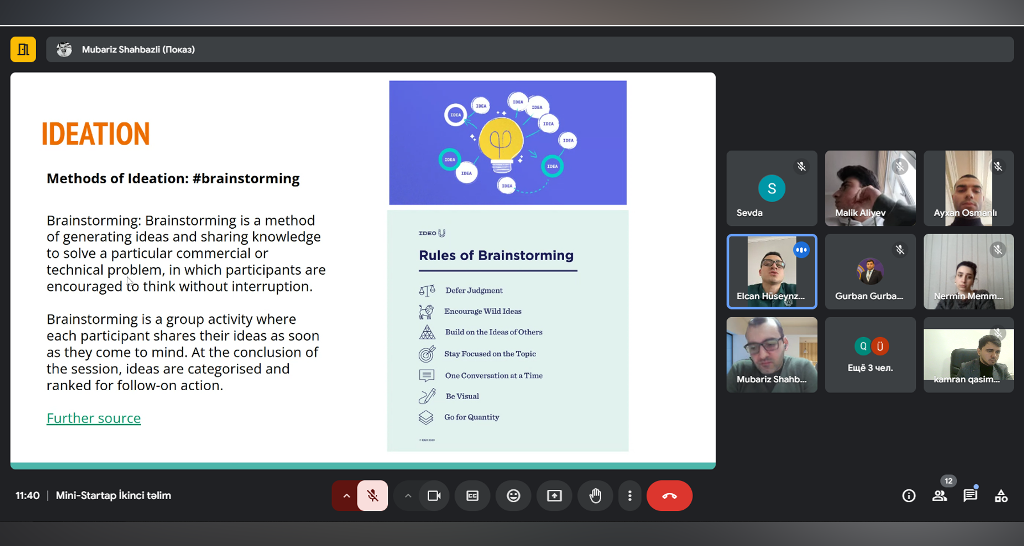Open audio settings arrow beside microphone

(346, 495)
